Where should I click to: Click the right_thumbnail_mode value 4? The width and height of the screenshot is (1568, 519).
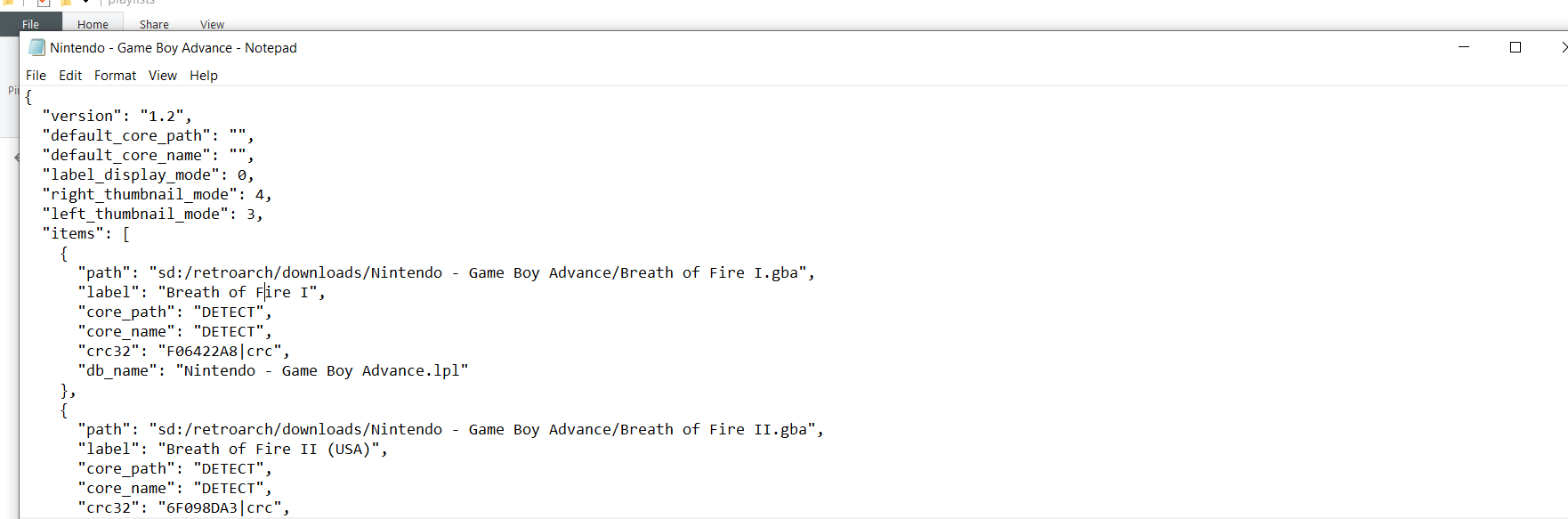(x=260, y=194)
